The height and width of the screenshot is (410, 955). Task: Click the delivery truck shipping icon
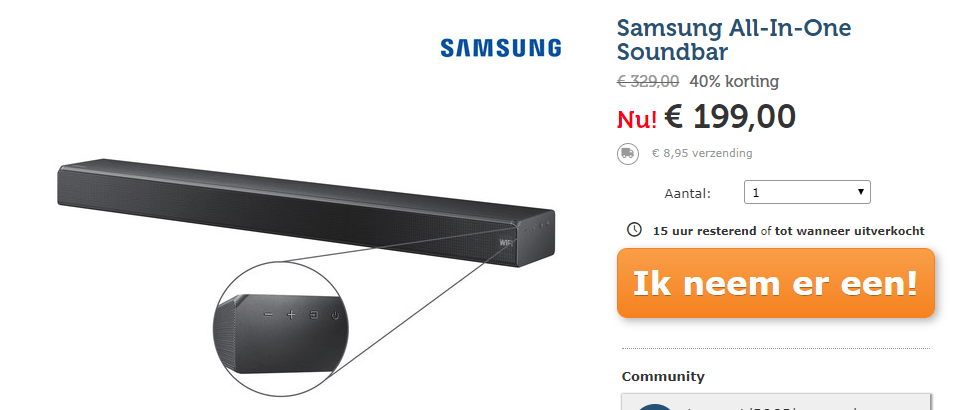[628, 154]
